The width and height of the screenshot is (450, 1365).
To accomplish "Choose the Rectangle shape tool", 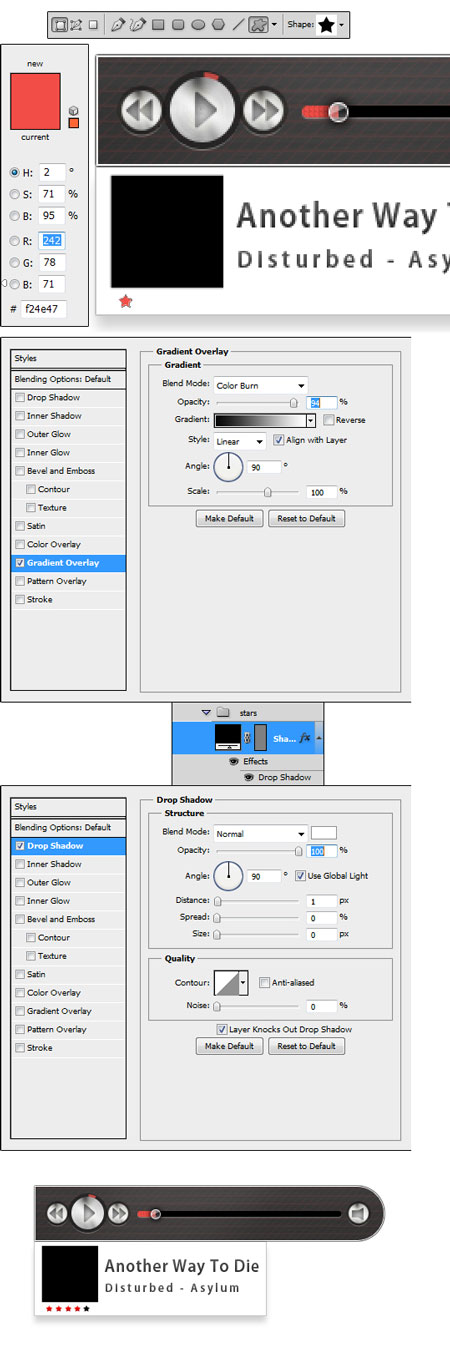I will tap(158, 23).
